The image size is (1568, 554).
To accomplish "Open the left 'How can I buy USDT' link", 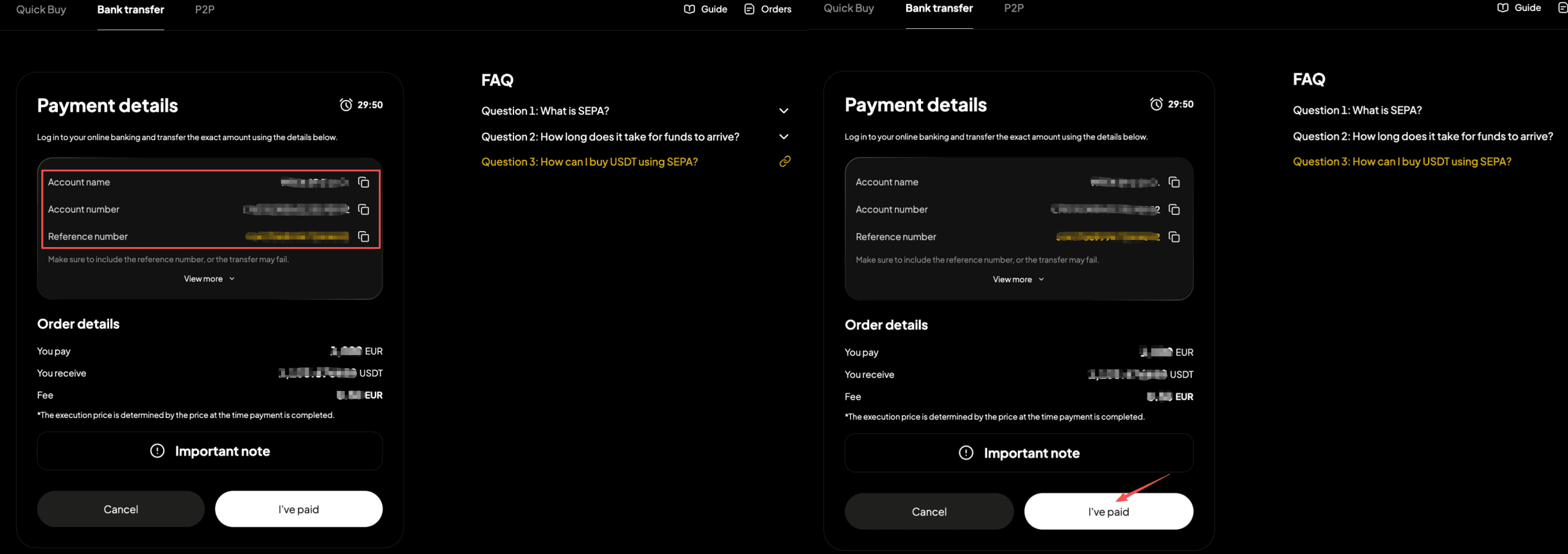I will coord(589,162).
